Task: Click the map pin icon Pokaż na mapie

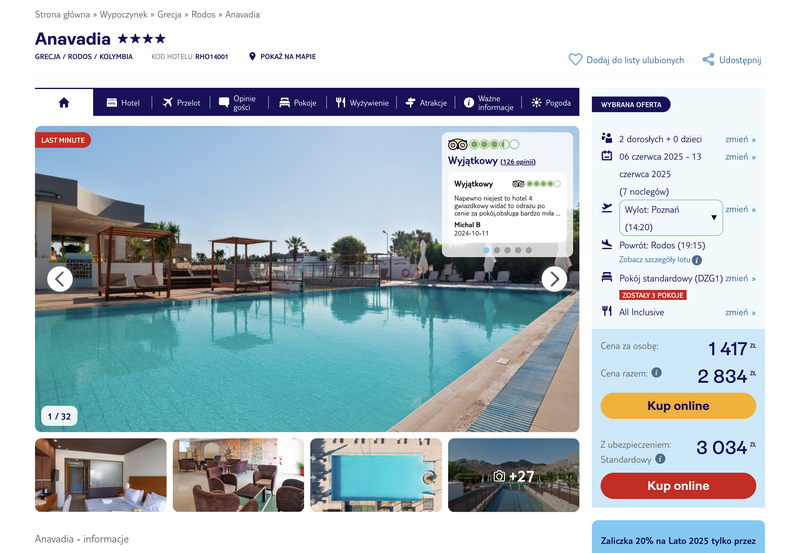Action: click(252, 56)
